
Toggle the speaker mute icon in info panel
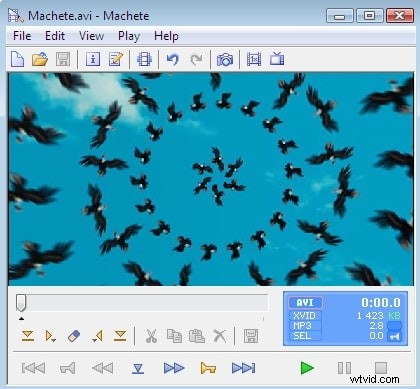394,337
